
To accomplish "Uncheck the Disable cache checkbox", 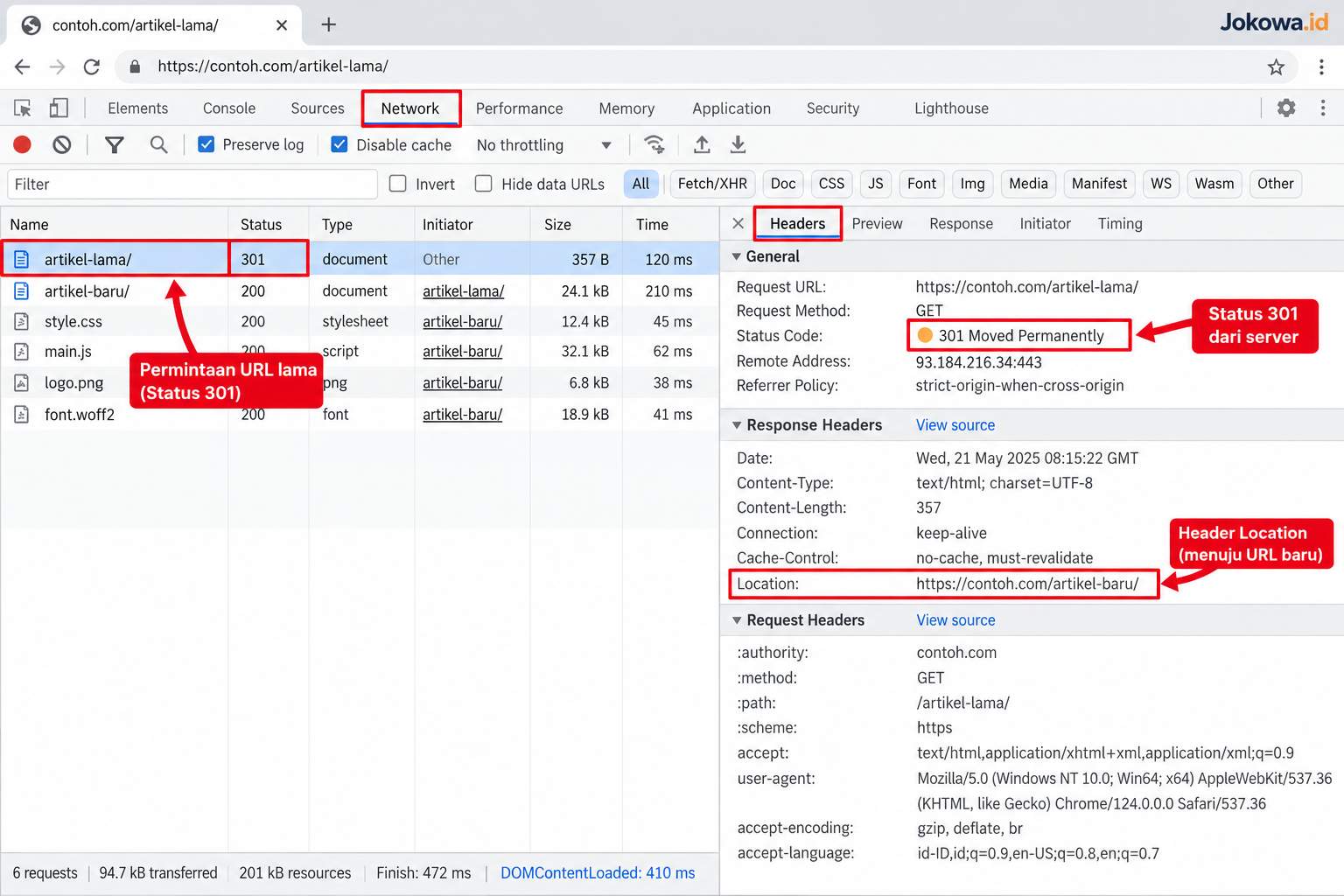I will 339,144.
